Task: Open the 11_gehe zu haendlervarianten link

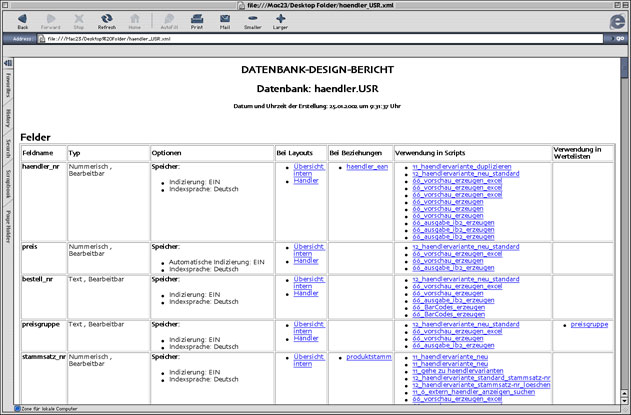Action: pyautogui.click(x=458, y=371)
